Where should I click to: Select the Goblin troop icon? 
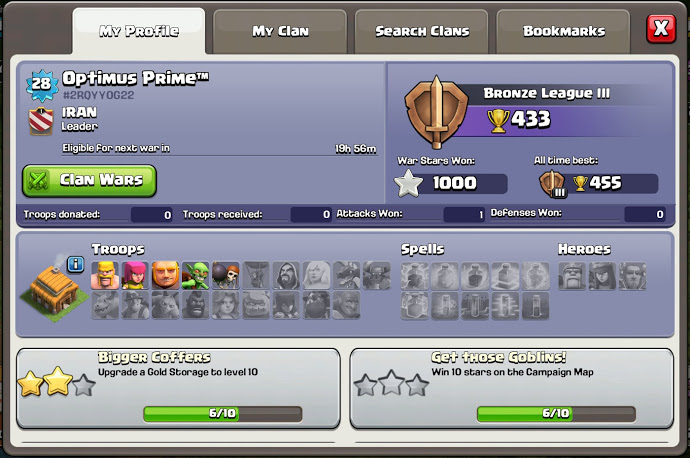point(196,275)
